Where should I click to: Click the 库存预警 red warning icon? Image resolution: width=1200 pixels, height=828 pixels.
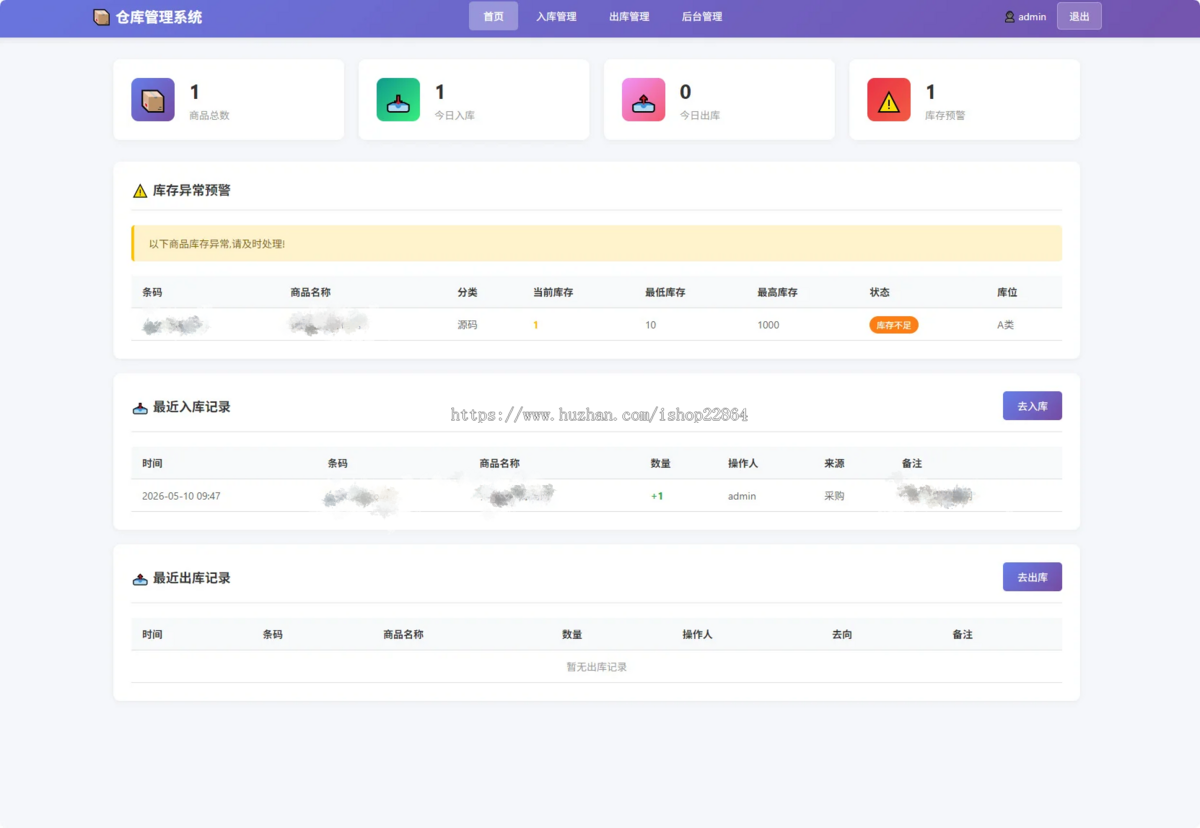[889, 100]
